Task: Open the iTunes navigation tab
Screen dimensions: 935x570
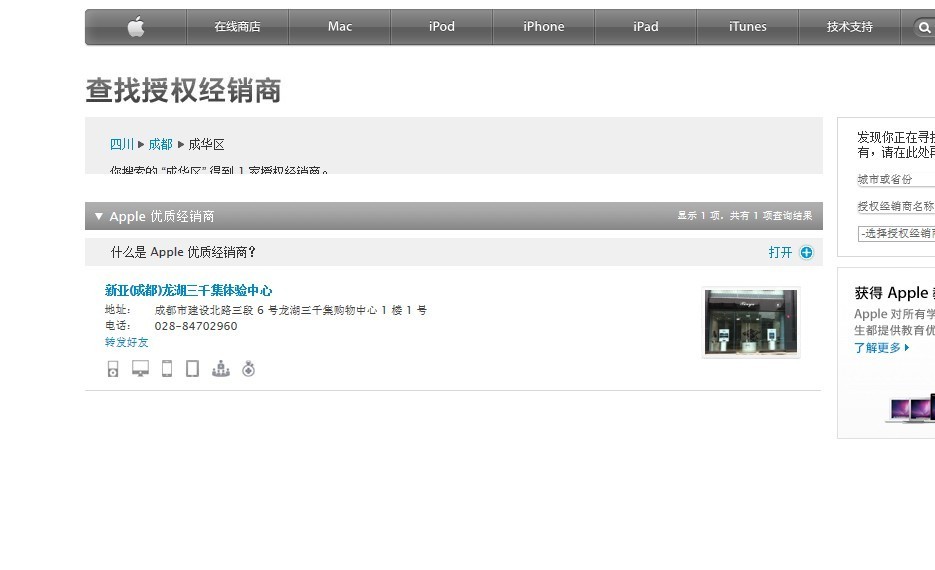Action: [747, 27]
